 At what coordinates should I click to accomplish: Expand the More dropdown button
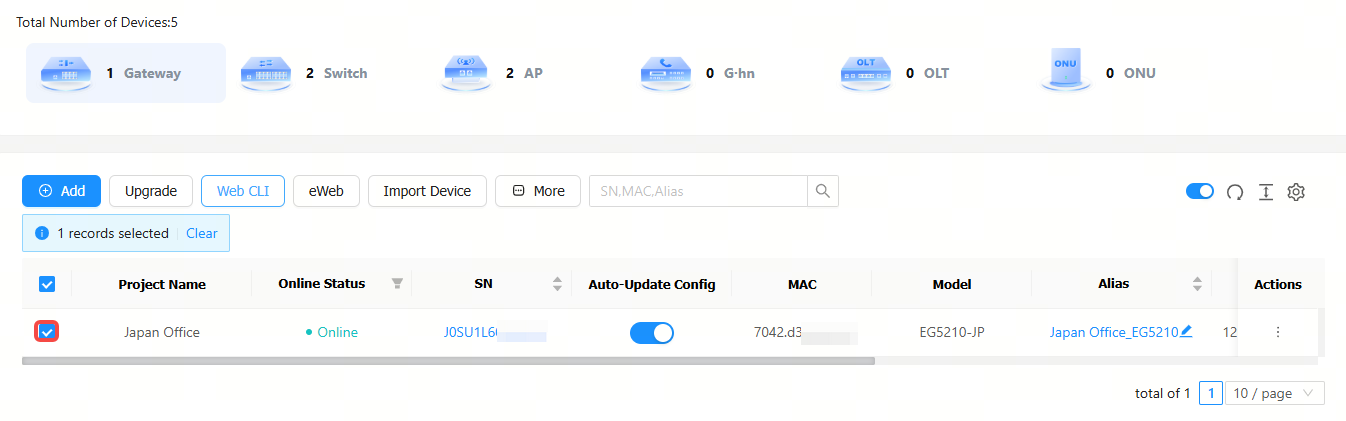538,191
